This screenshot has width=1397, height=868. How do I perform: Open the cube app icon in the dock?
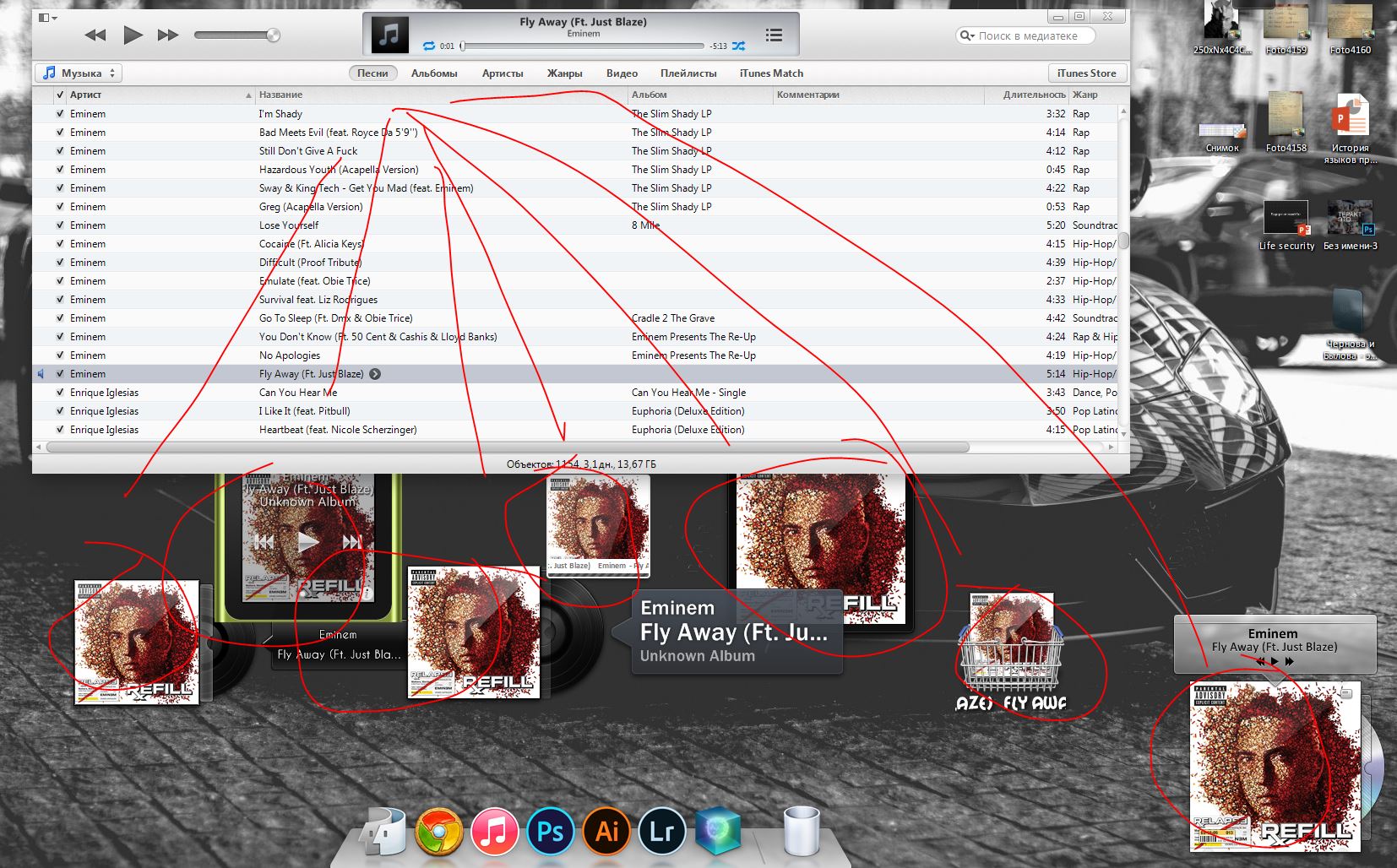click(x=718, y=830)
